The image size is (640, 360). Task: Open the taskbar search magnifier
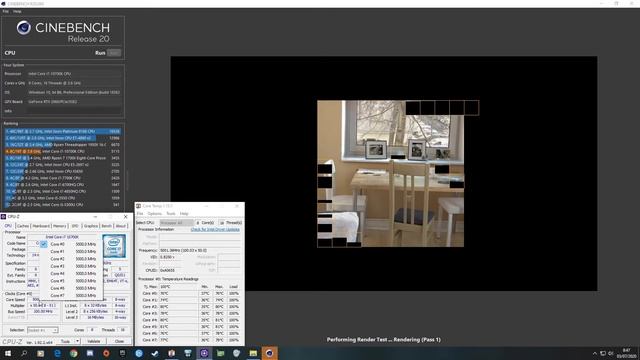24,353
